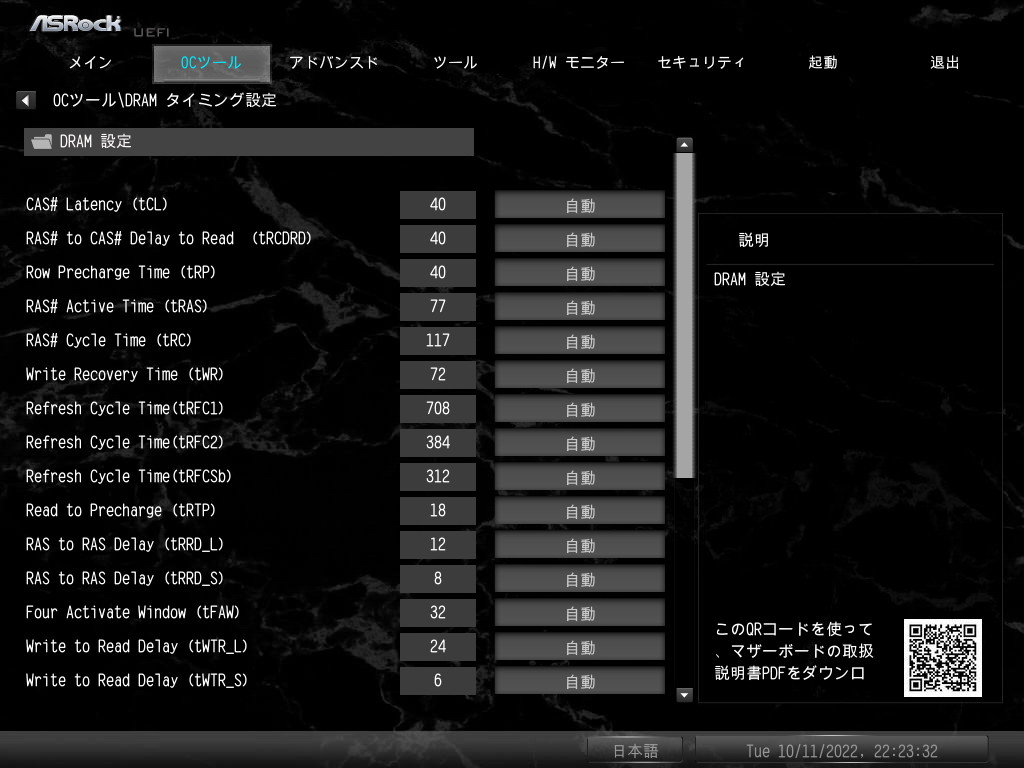Click the tRFC2 value 384
Screen dimensions: 1024x768
438,442
